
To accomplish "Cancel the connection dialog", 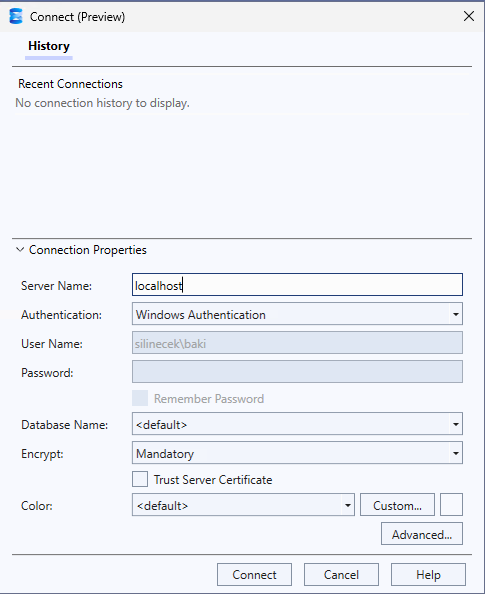I will point(341,575).
